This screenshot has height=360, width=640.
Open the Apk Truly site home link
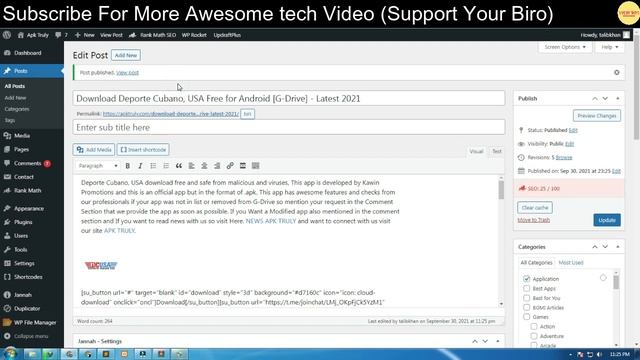pyautogui.click(x=33, y=35)
